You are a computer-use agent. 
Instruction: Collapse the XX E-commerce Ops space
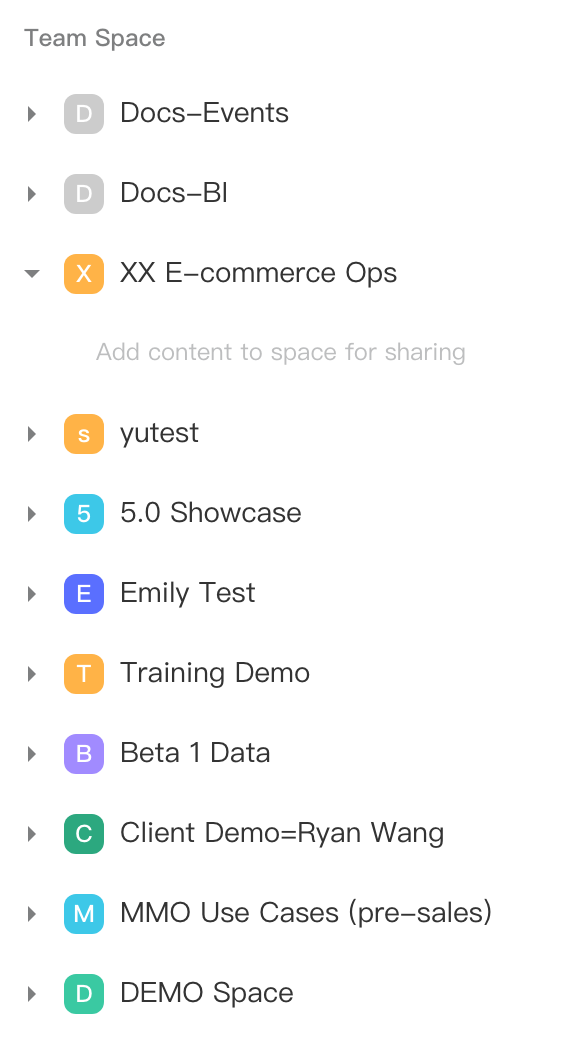[x=31, y=273]
